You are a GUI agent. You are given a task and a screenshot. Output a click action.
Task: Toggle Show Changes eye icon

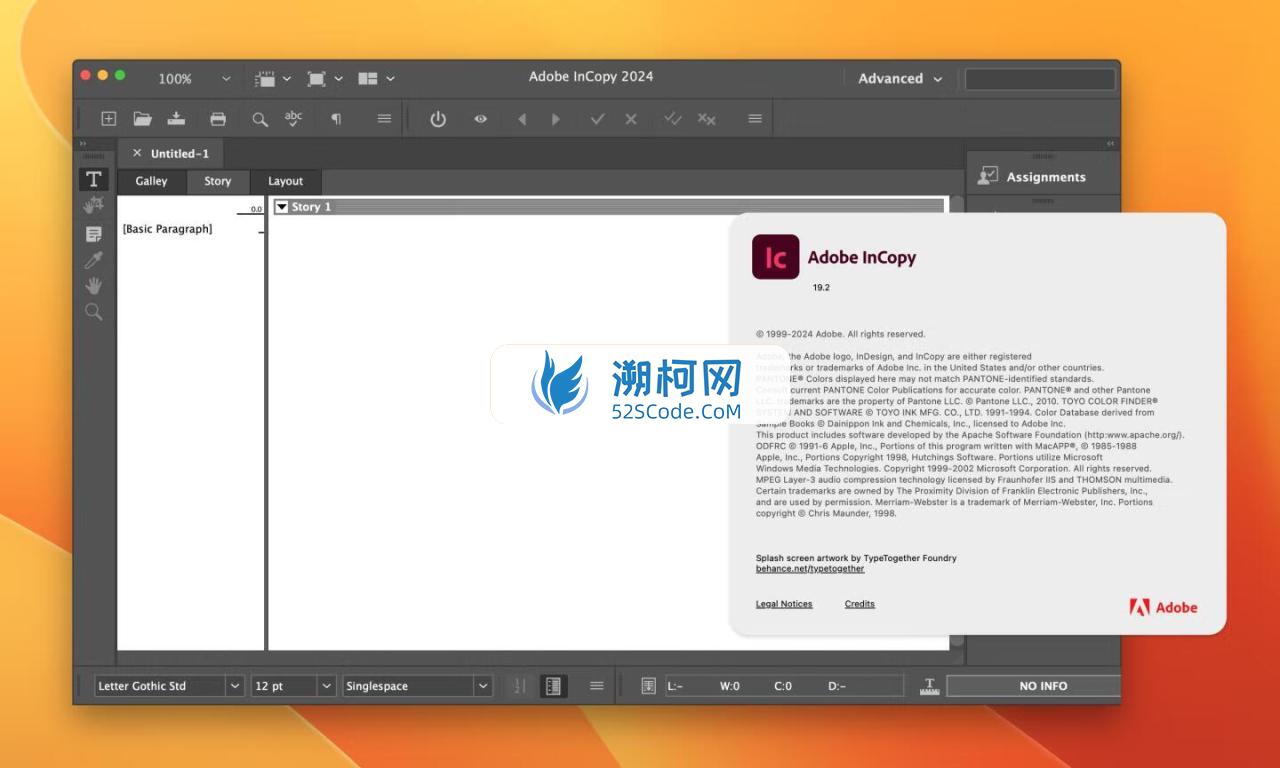coord(481,119)
